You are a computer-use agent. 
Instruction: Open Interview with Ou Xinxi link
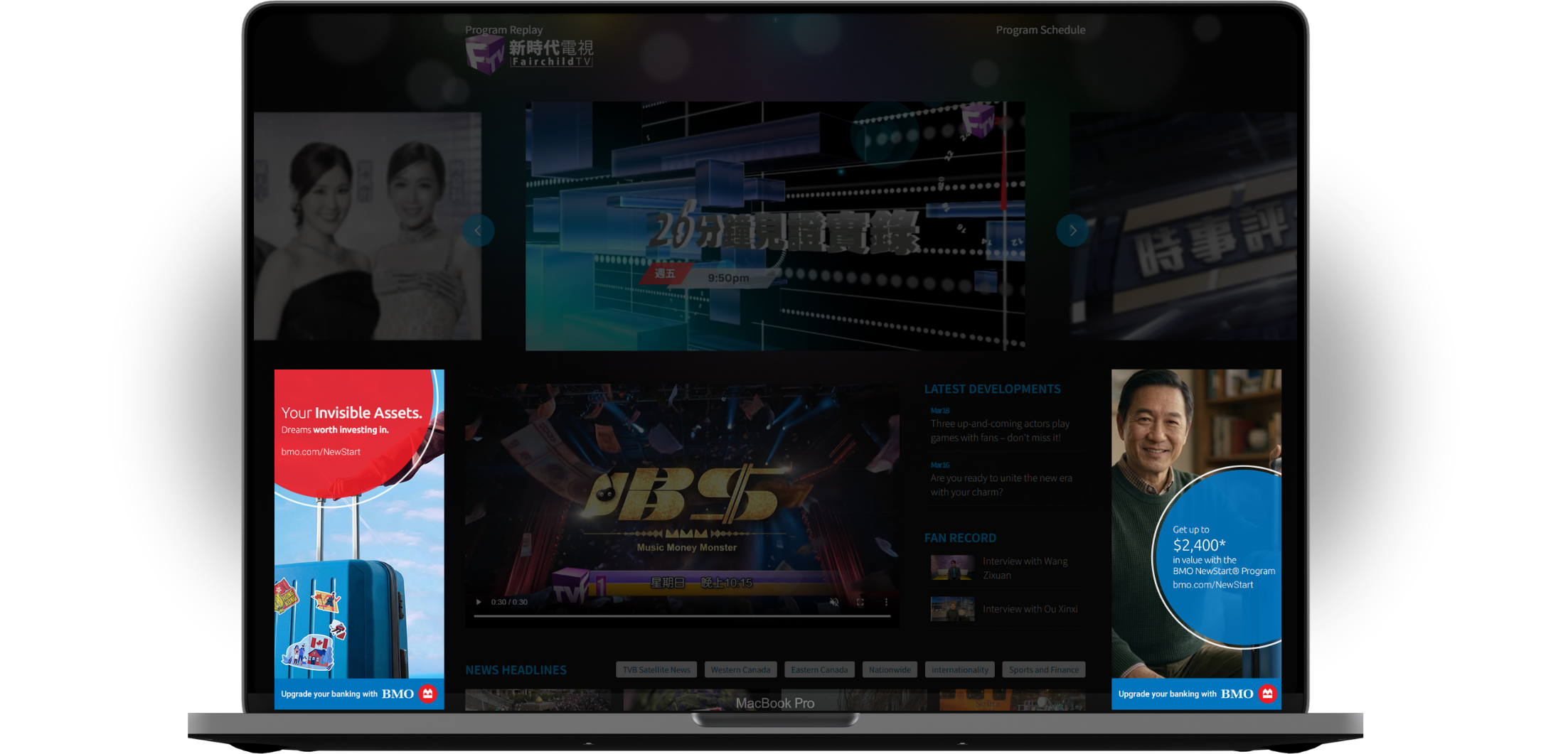tap(1030, 609)
